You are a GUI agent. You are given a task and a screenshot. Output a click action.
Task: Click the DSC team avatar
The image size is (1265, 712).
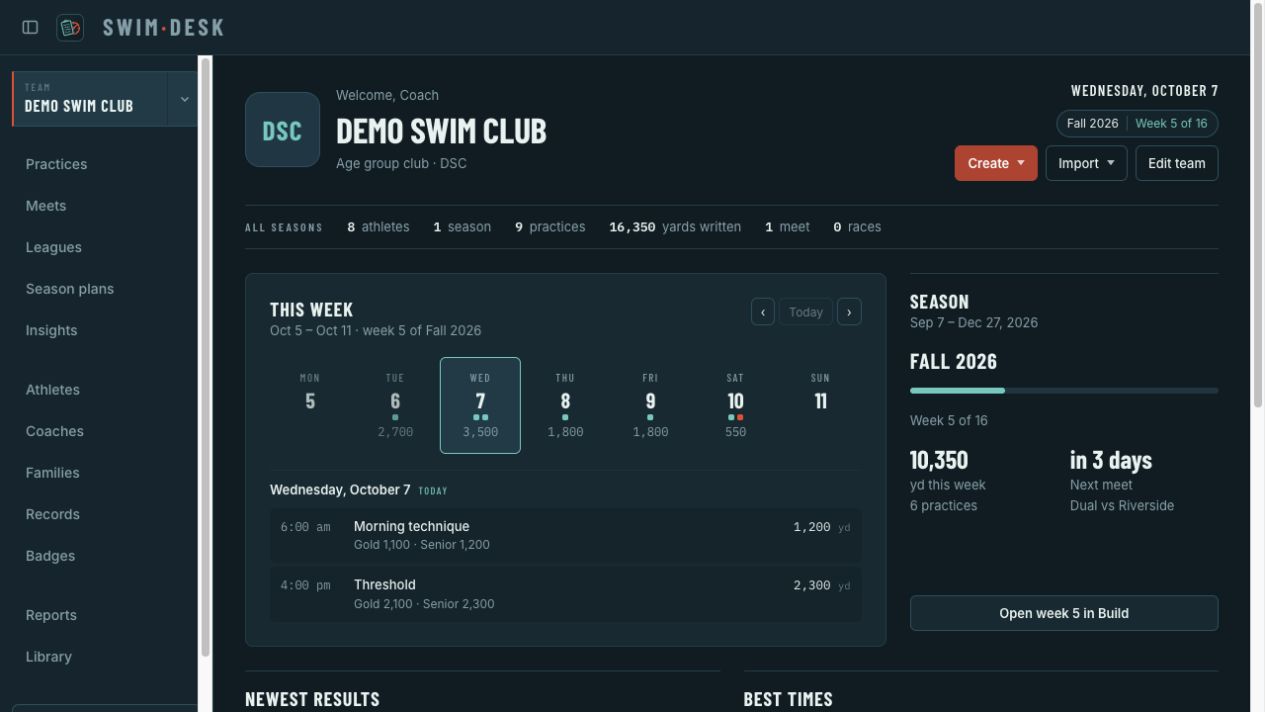(282, 130)
